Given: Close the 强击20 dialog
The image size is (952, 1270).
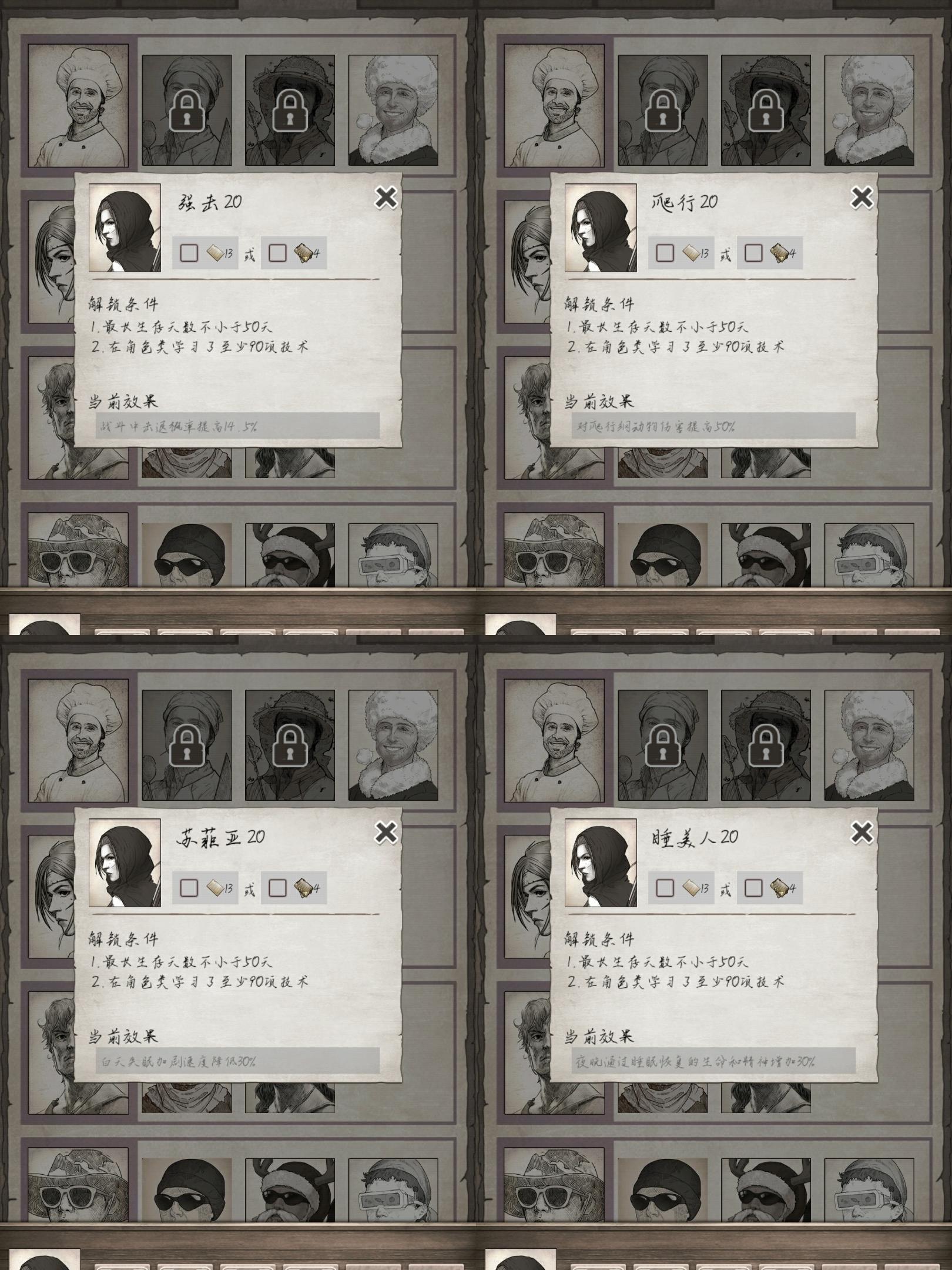Looking at the screenshot, I should point(386,198).
